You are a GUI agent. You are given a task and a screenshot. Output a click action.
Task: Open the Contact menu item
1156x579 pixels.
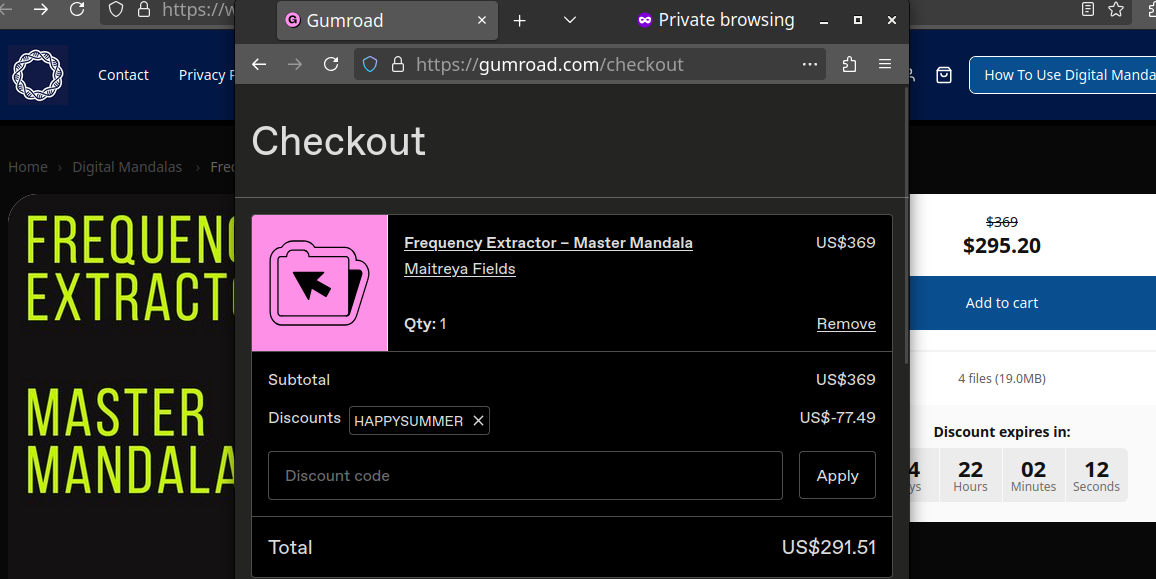coord(123,75)
